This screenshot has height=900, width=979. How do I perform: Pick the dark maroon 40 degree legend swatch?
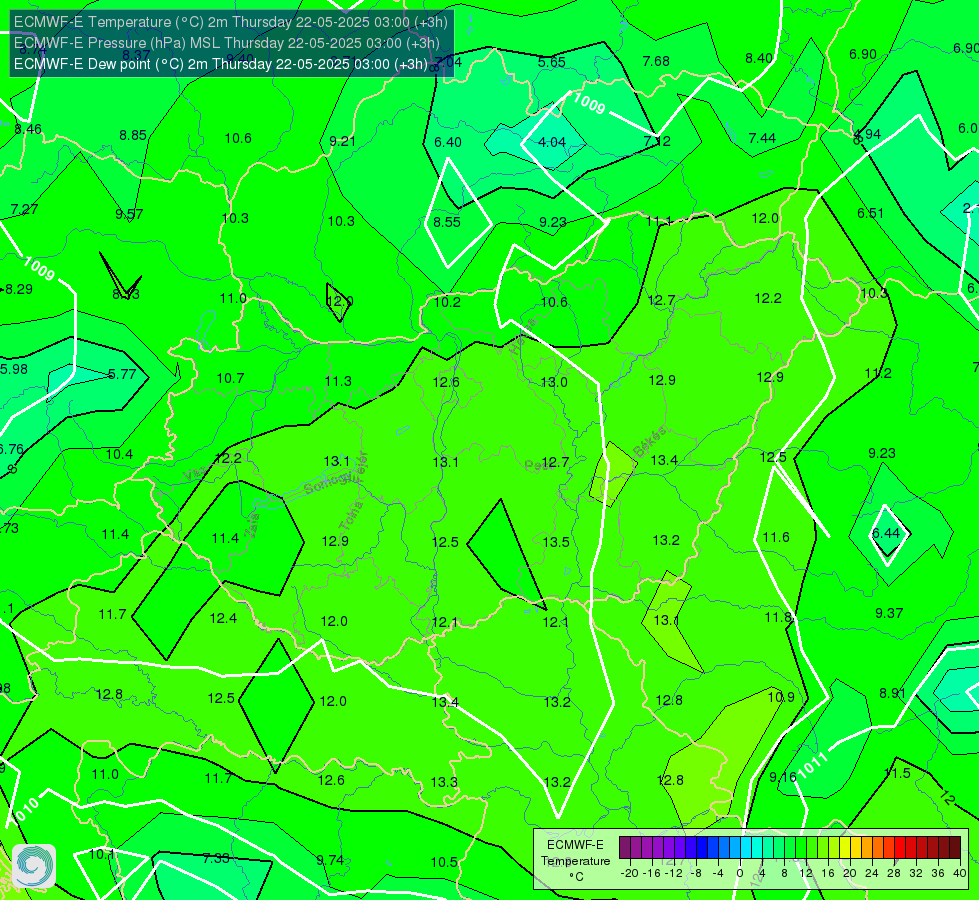tap(955, 848)
